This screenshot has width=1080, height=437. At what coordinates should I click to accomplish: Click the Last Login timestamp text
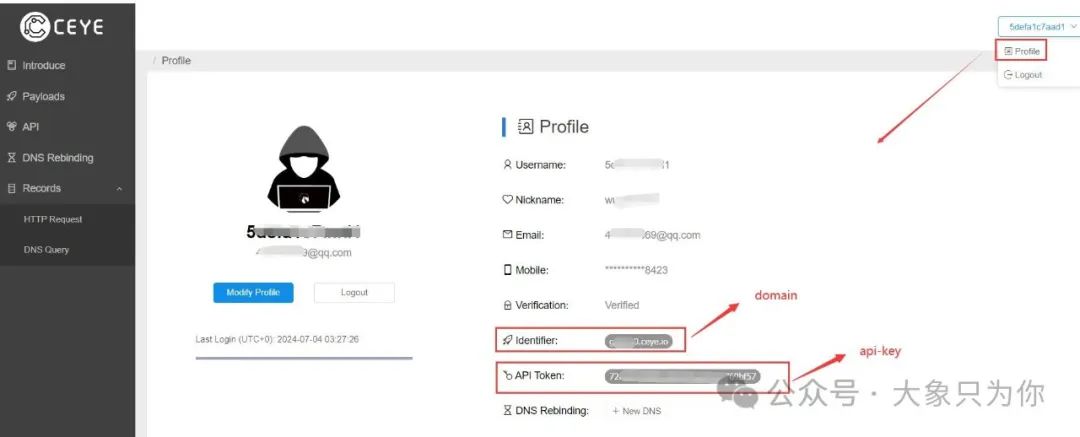pos(277,339)
